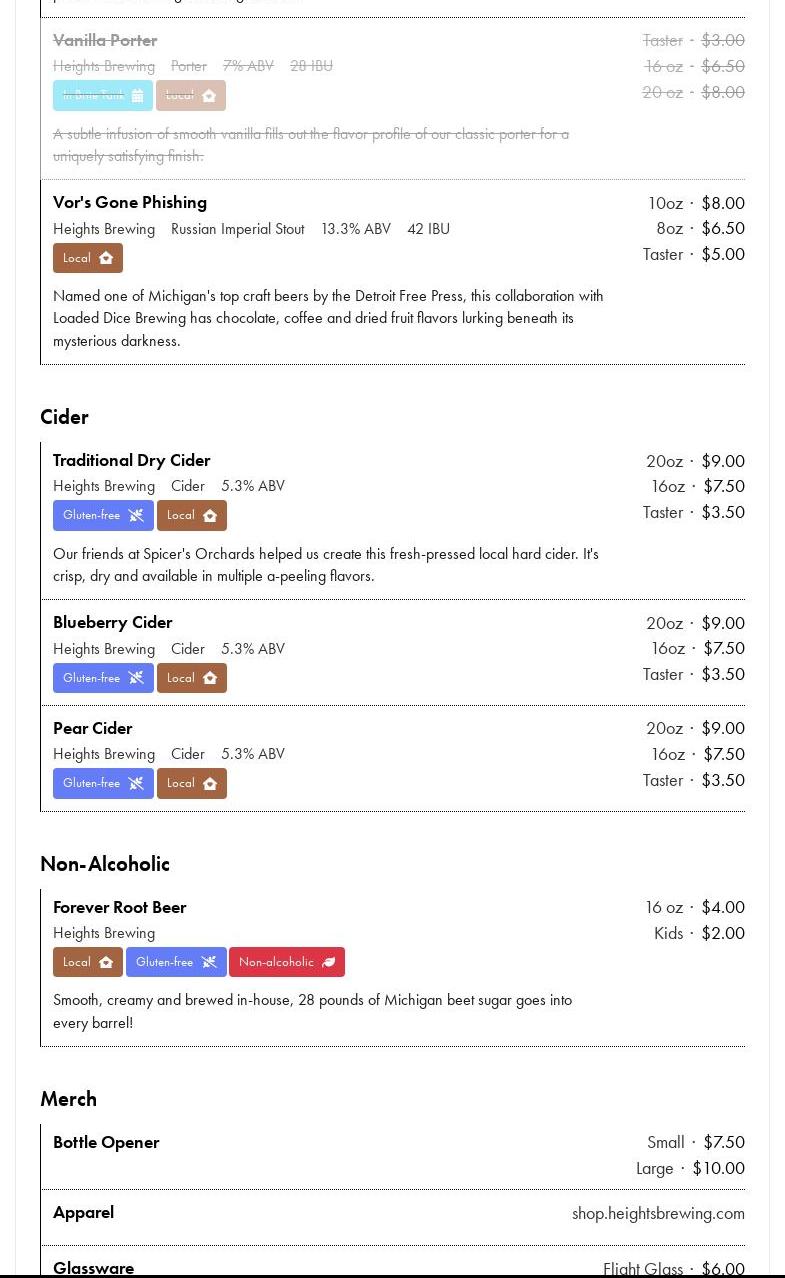Screen dimensions: 785x1278
Task: Click the Forever Root Beer title
Action: 120,907
